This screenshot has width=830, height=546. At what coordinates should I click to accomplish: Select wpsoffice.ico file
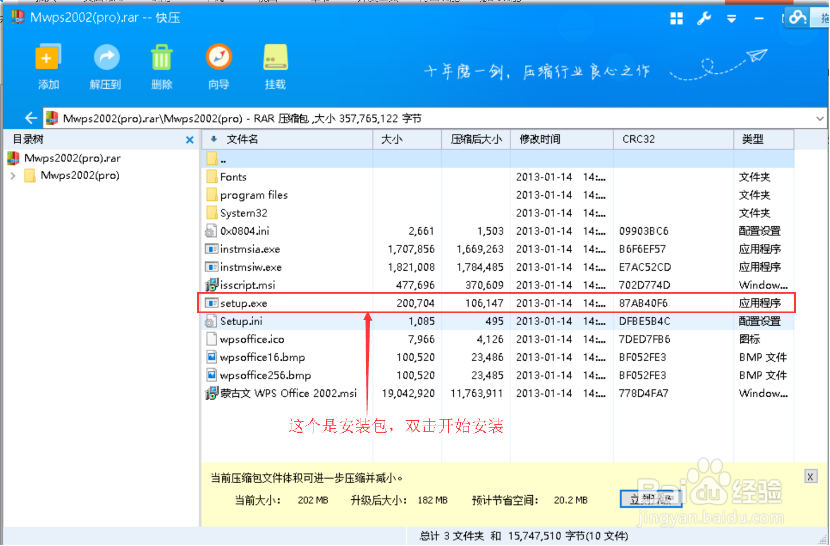pos(498,339)
